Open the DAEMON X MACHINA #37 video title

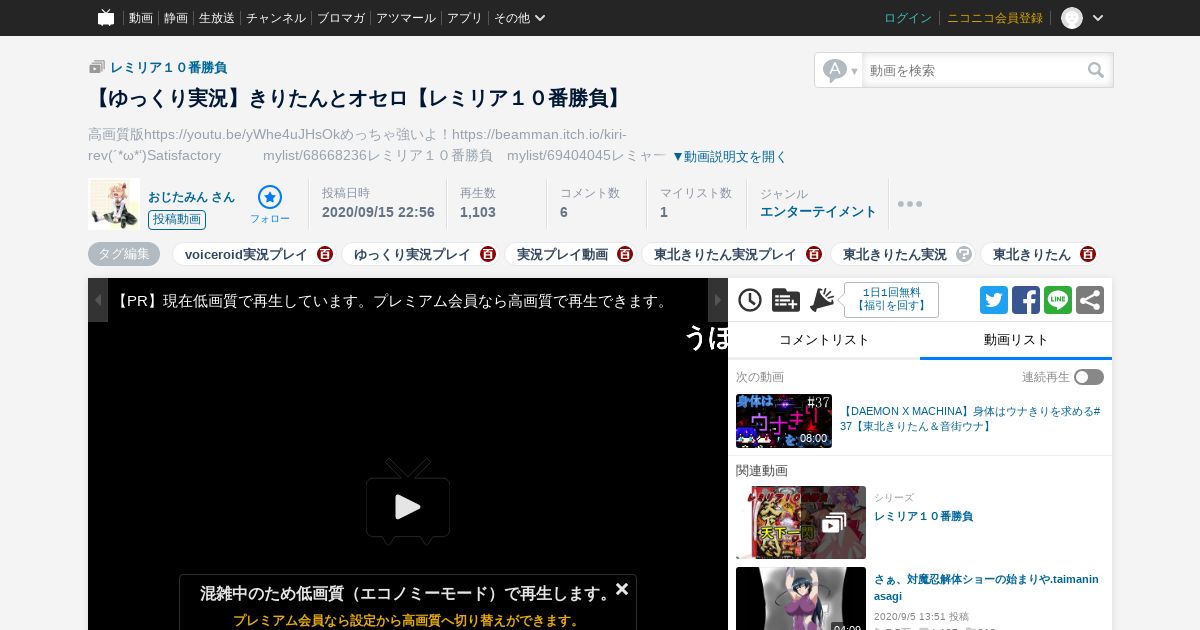click(970, 419)
